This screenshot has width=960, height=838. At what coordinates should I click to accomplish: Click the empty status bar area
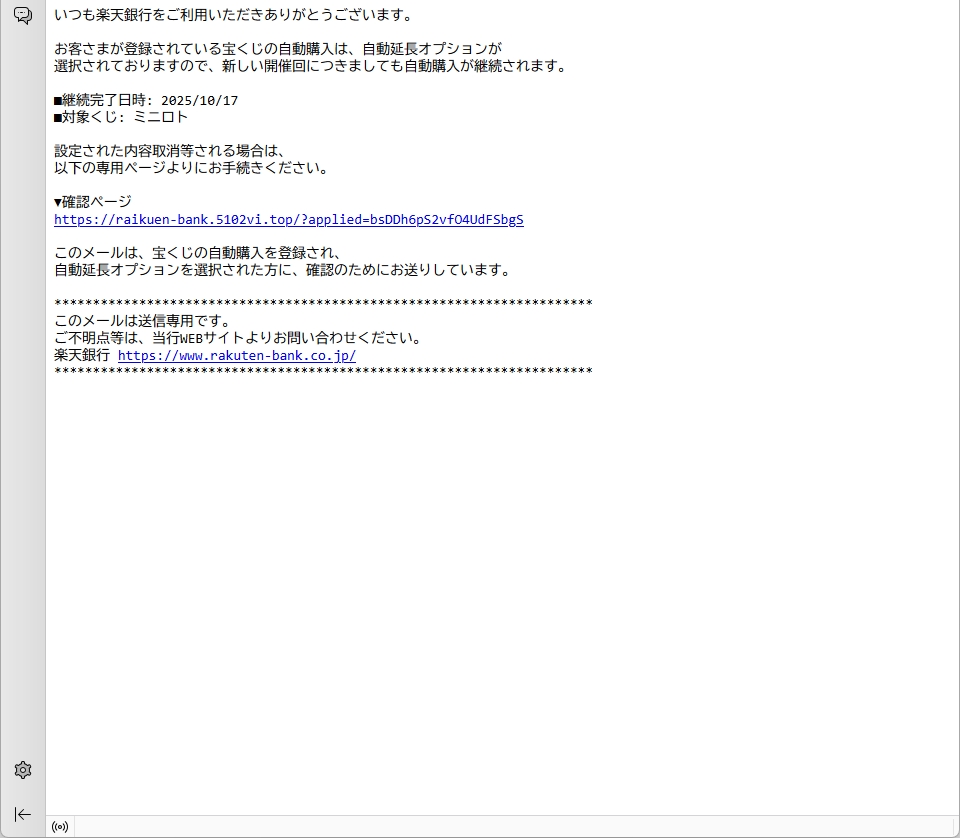500,827
